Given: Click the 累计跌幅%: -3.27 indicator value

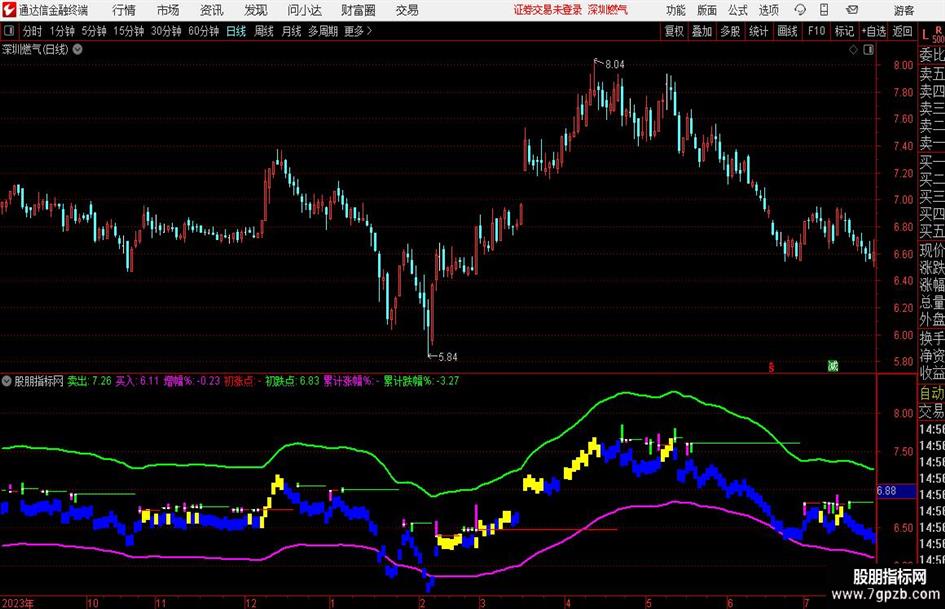Looking at the screenshot, I should click(x=421, y=381).
